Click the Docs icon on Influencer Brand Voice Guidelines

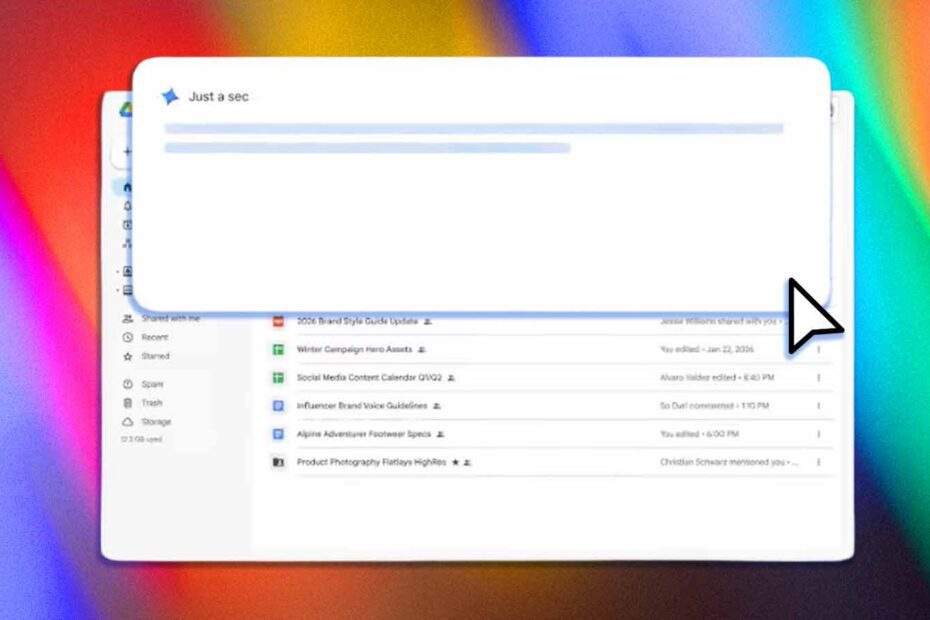278,405
